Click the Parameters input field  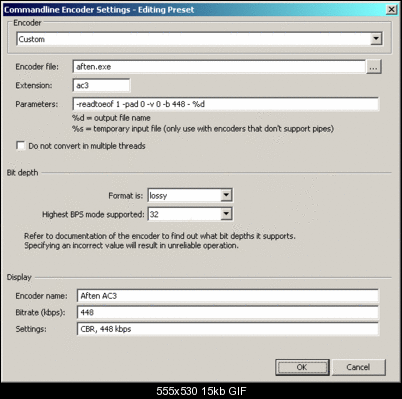pyautogui.click(x=225, y=104)
